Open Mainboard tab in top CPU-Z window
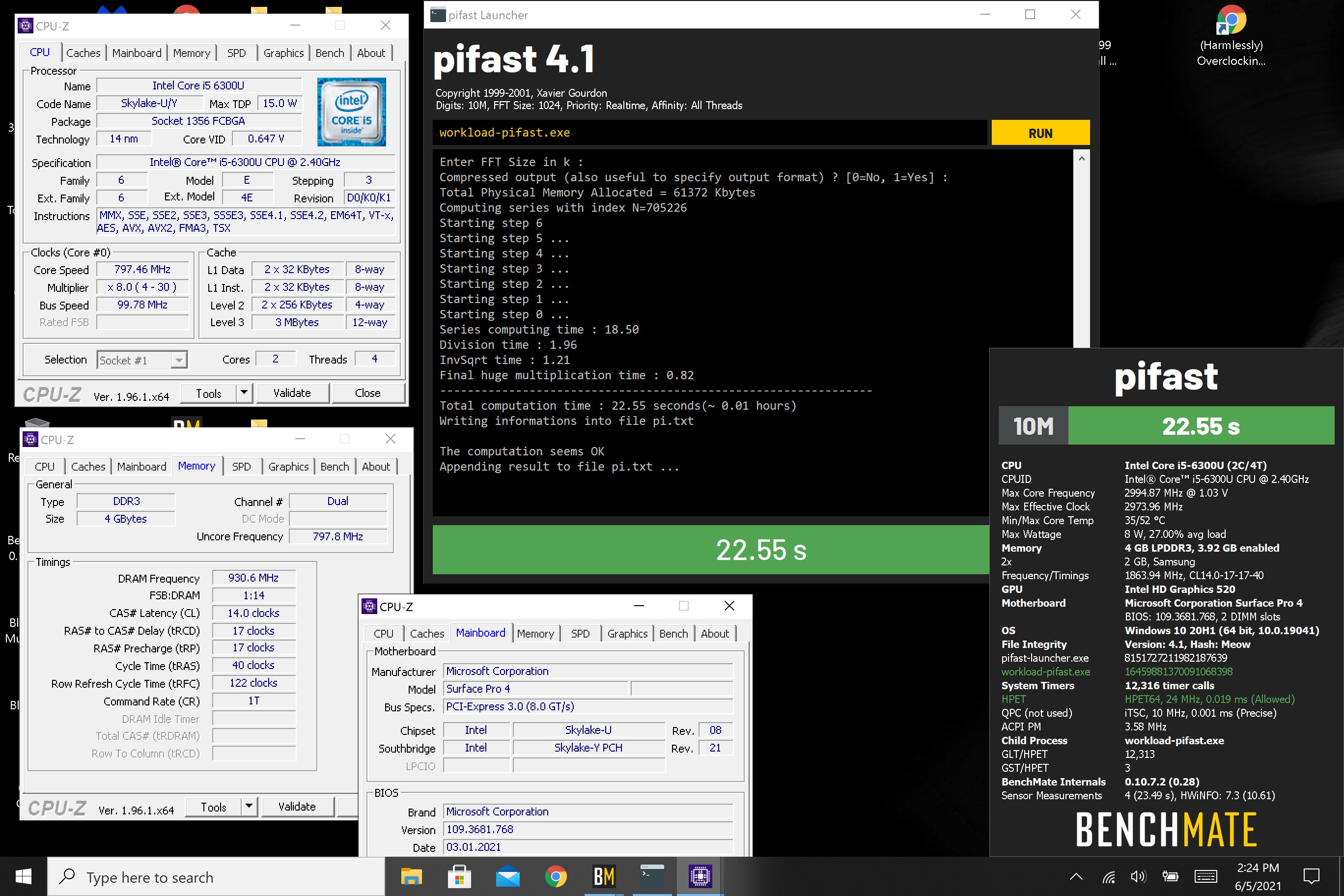 (x=137, y=53)
